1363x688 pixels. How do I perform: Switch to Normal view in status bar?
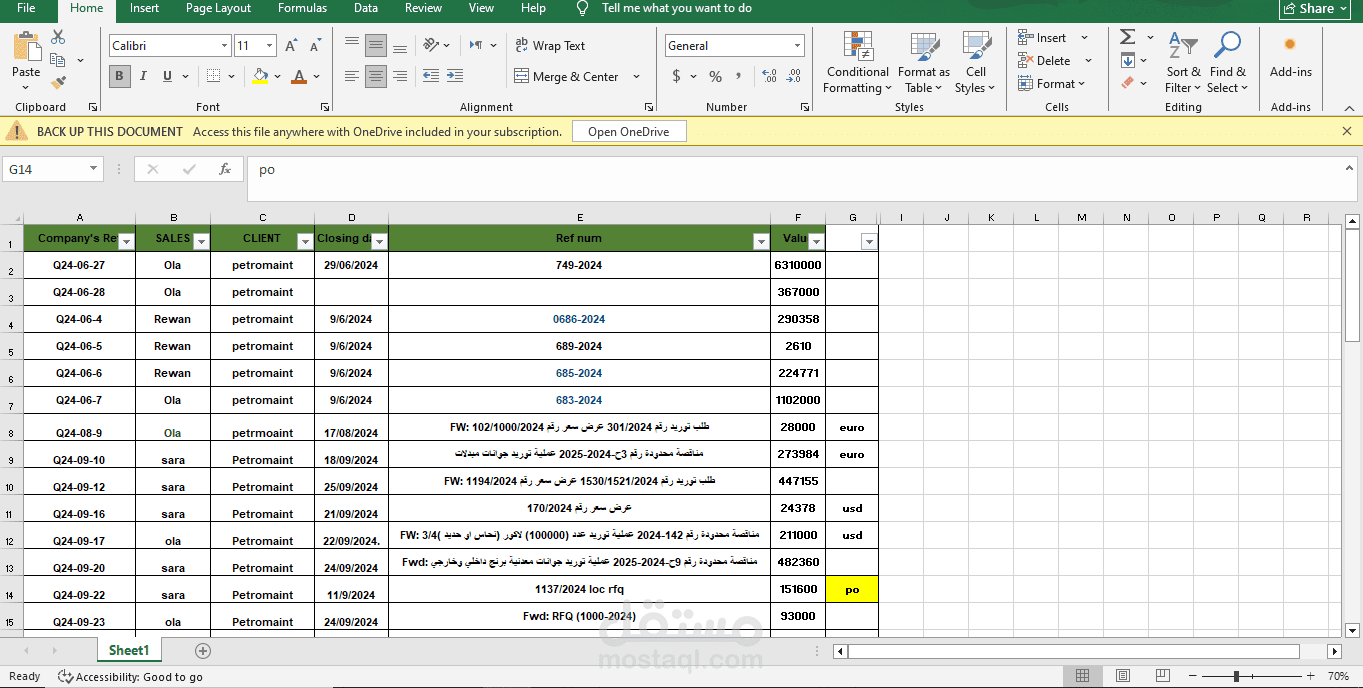[x=1082, y=676]
